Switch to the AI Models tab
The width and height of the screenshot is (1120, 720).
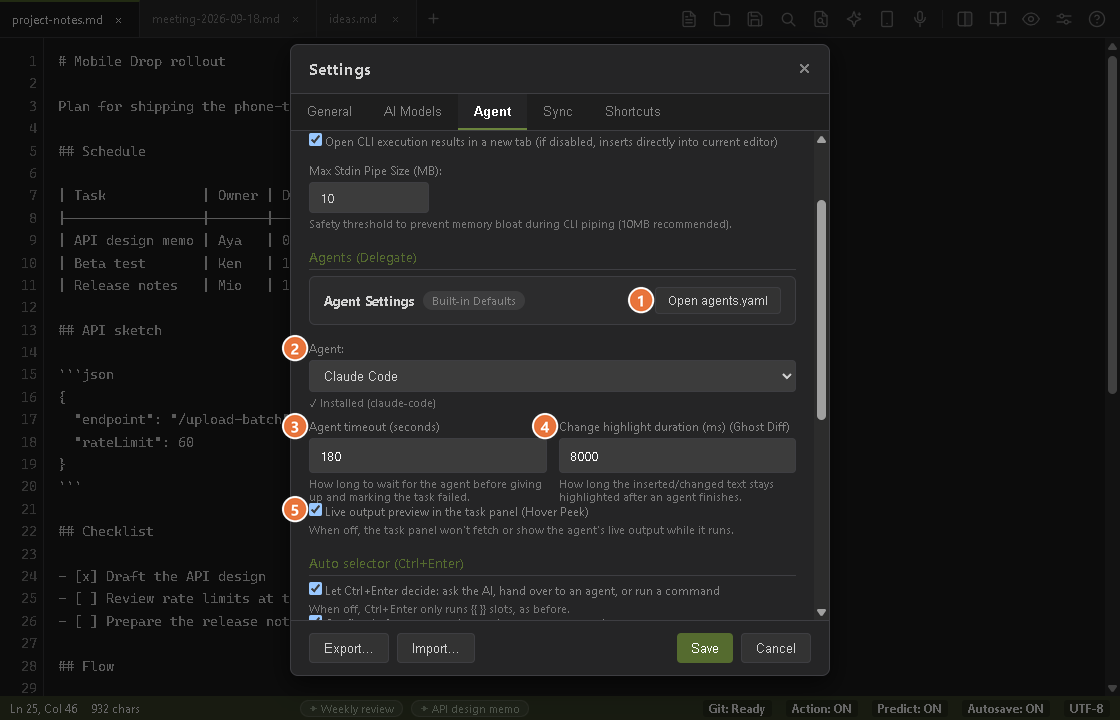click(x=412, y=111)
